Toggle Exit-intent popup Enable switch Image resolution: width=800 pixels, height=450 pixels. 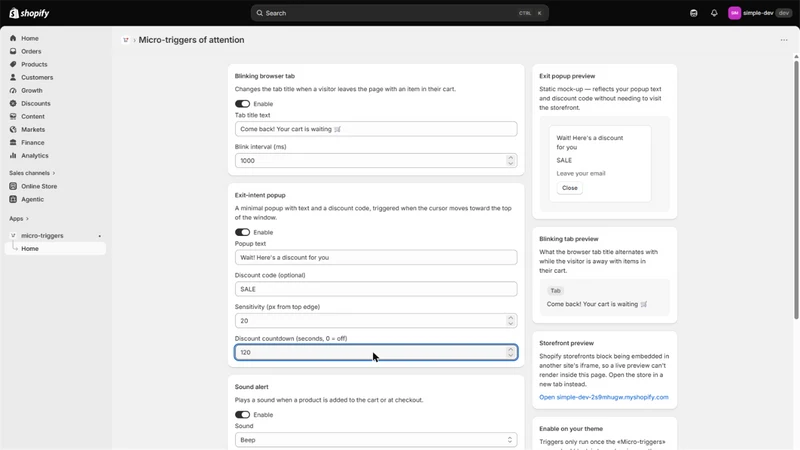242,232
